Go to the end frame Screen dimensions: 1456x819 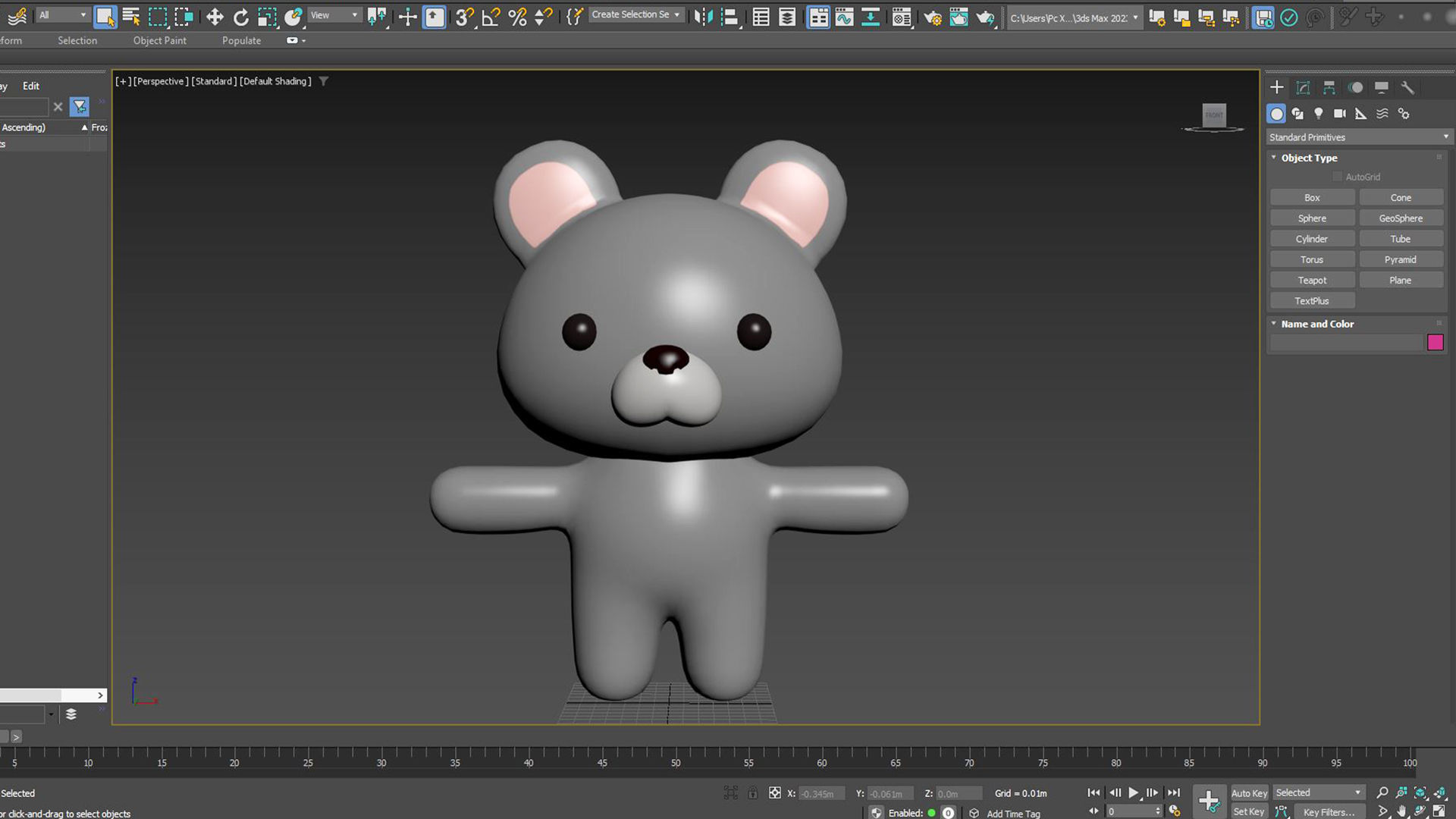click(x=1174, y=793)
